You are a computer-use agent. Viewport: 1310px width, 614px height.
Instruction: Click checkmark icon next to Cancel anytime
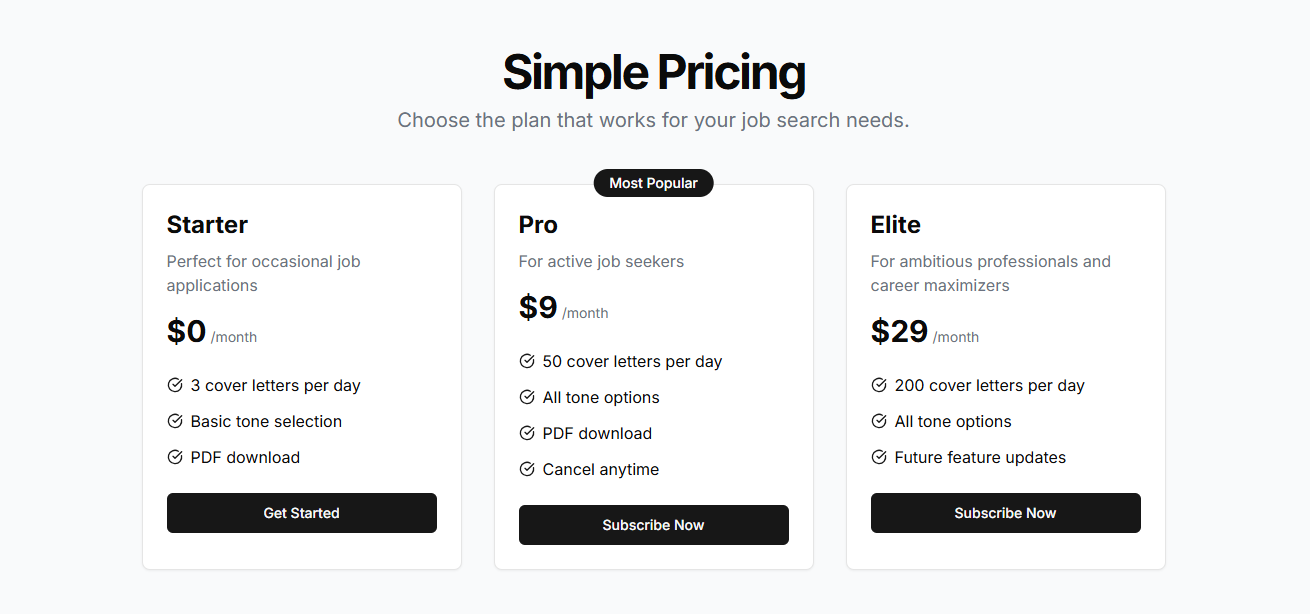pyautogui.click(x=527, y=469)
